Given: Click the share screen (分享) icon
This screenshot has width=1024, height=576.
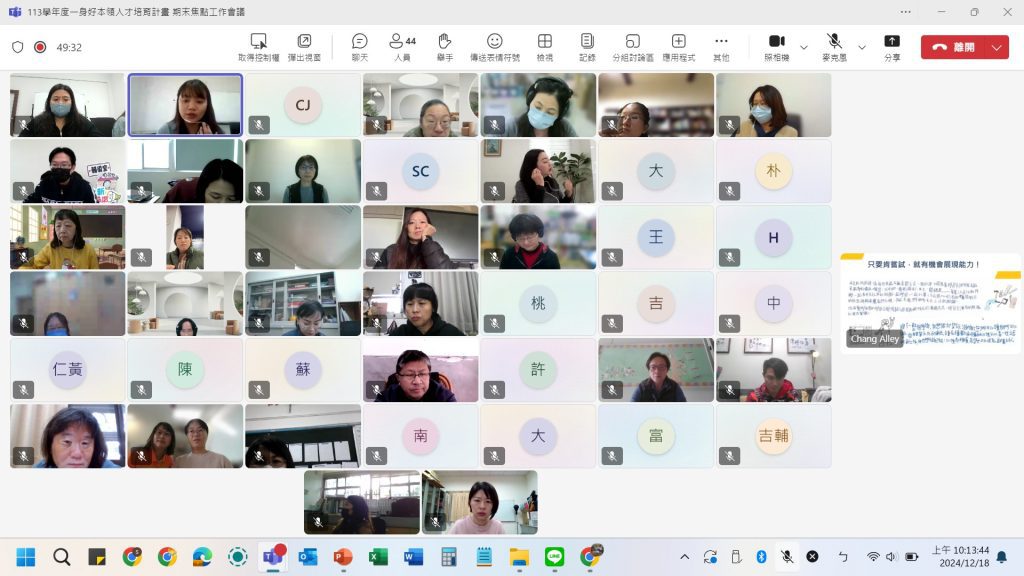Looking at the screenshot, I should pos(891,46).
